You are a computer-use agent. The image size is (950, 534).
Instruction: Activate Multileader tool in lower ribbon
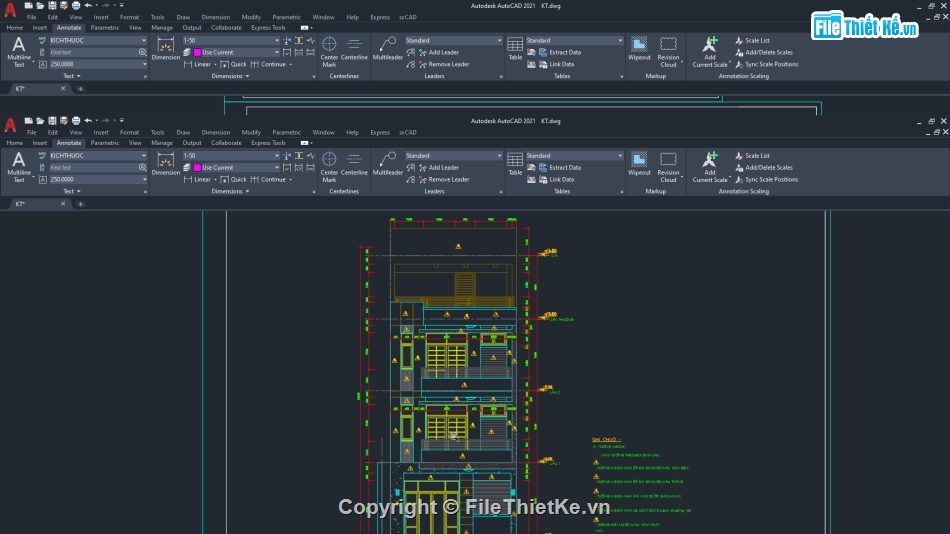[x=387, y=164]
